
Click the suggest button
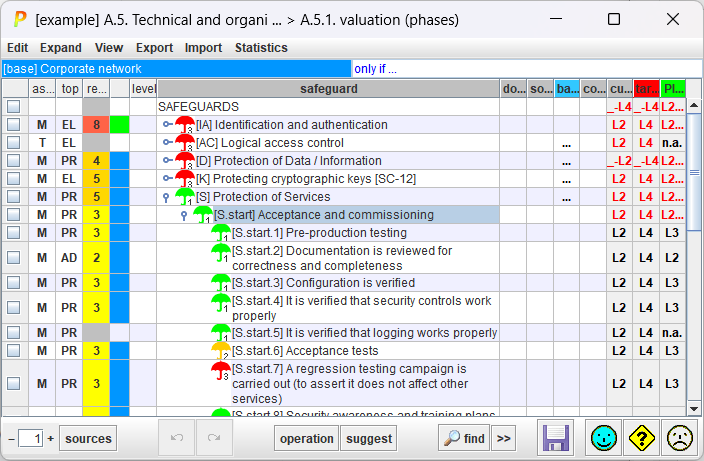tap(369, 438)
